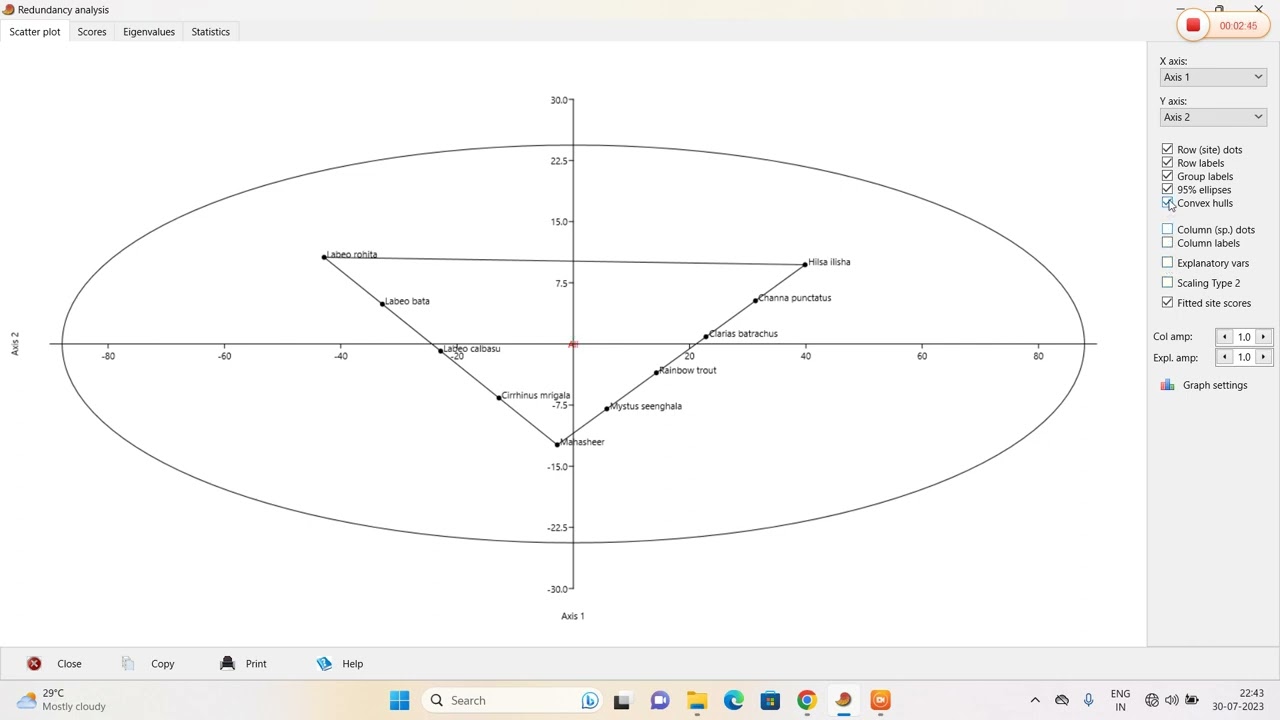The height and width of the screenshot is (720, 1280).
Task: Toggle Convex hulls checkbox
Action: tap(1167, 203)
